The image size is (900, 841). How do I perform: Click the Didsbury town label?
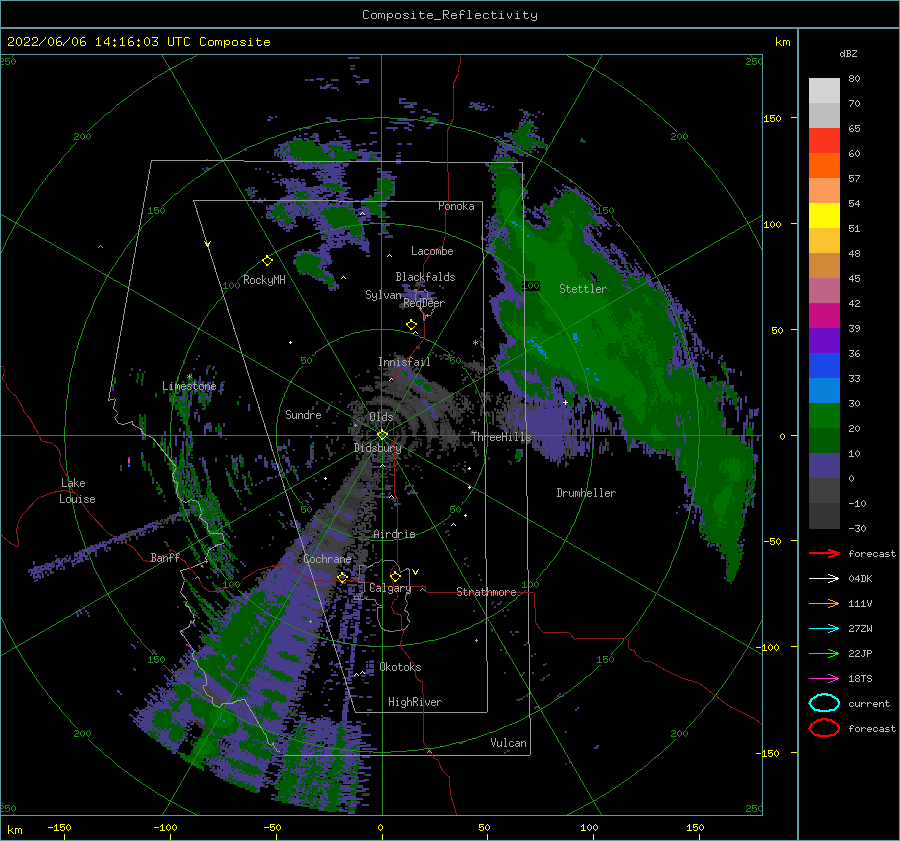pyautogui.click(x=377, y=448)
